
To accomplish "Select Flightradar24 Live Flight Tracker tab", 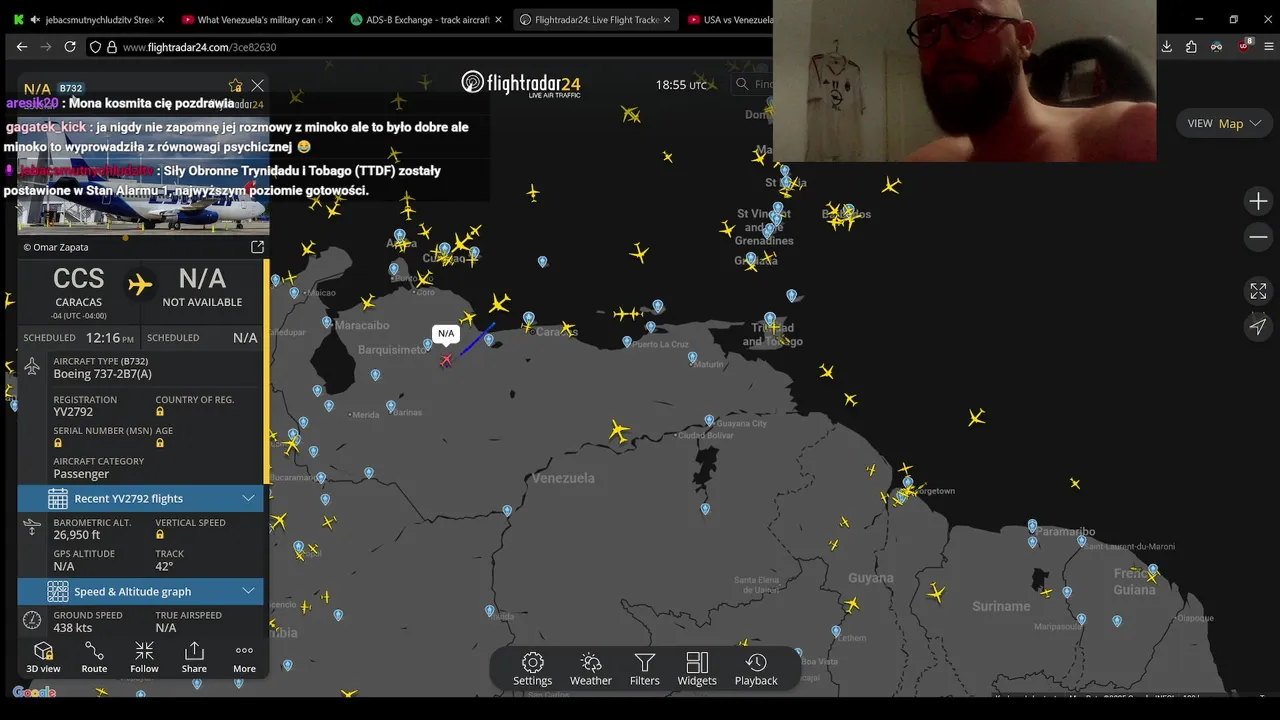I will click(597, 20).
